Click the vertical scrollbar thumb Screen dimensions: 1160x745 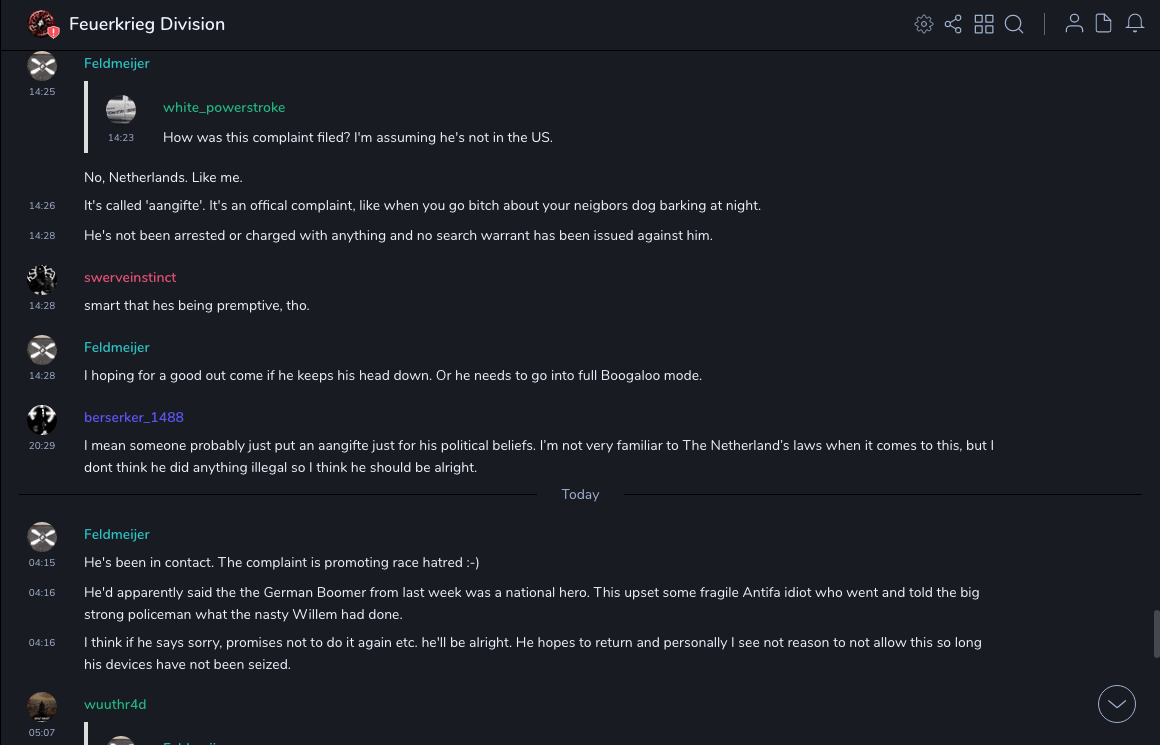point(1156,633)
